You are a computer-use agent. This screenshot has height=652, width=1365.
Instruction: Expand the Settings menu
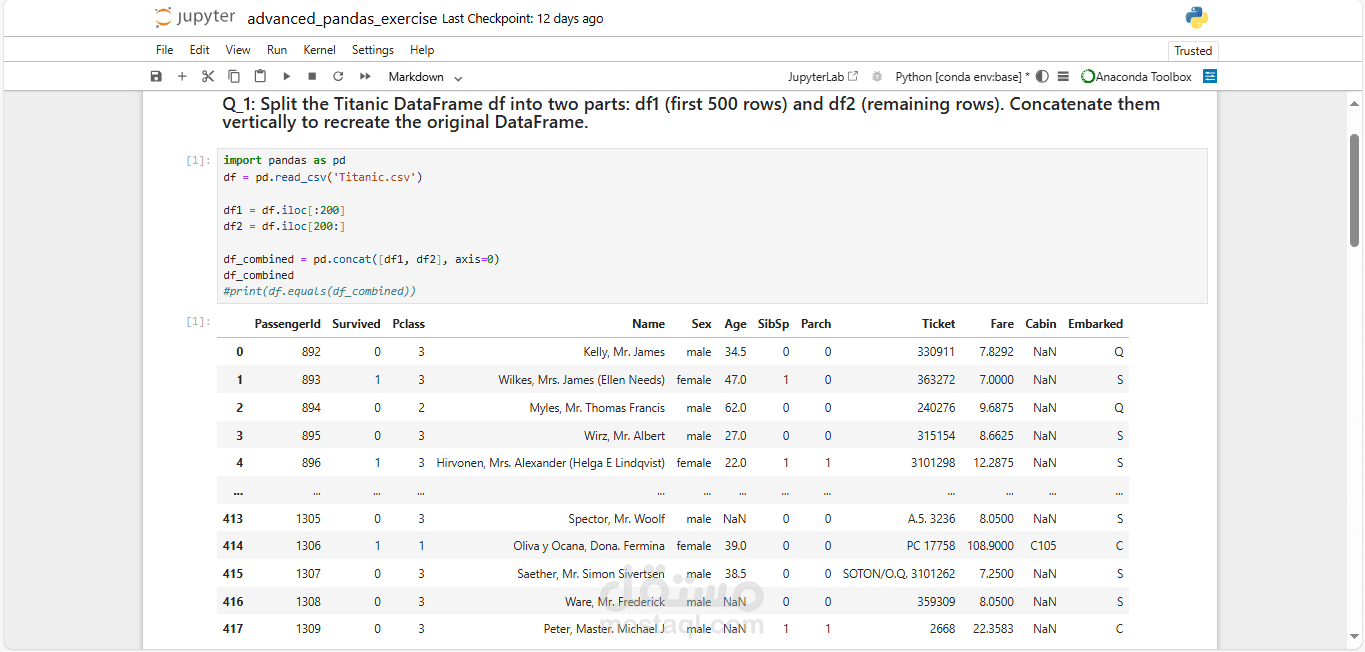coord(372,50)
